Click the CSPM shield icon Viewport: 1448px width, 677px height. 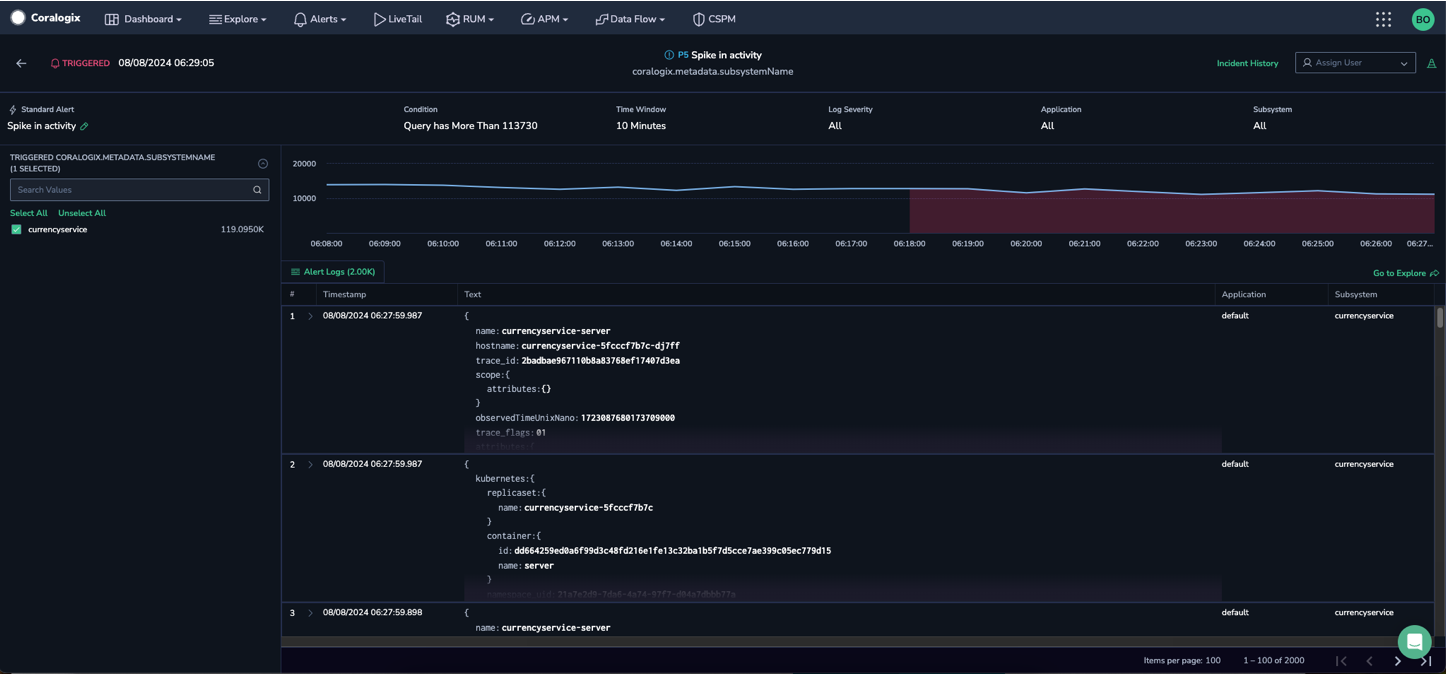pos(698,19)
